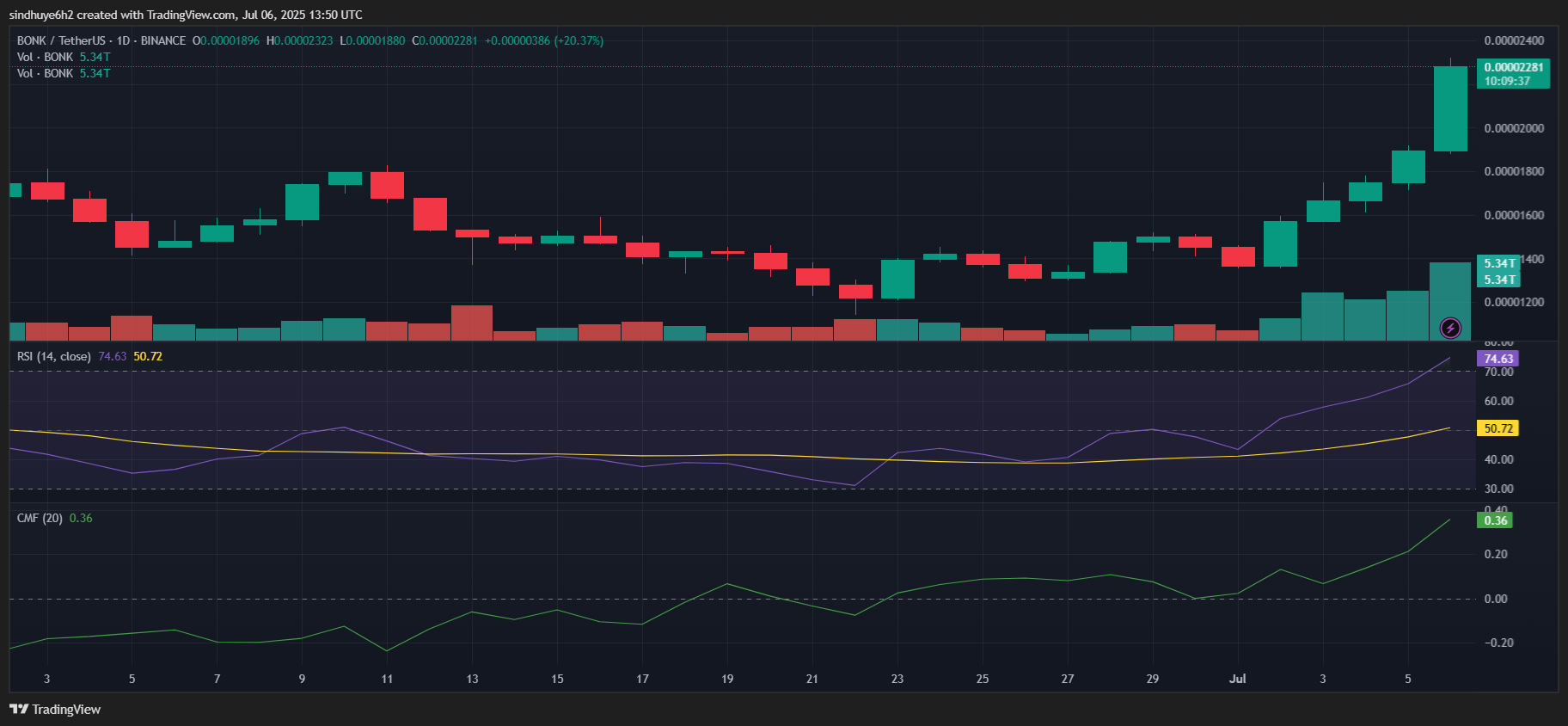The image size is (1568, 726).
Task: Open the BONK / TetherUS symbol legend
Action: (101, 40)
